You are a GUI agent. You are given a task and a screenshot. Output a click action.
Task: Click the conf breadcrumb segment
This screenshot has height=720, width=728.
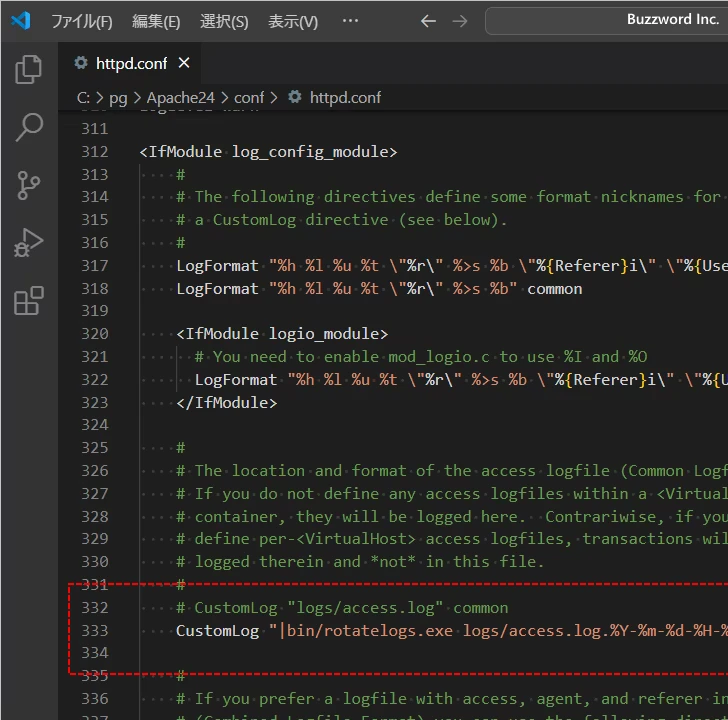(249, 97)
